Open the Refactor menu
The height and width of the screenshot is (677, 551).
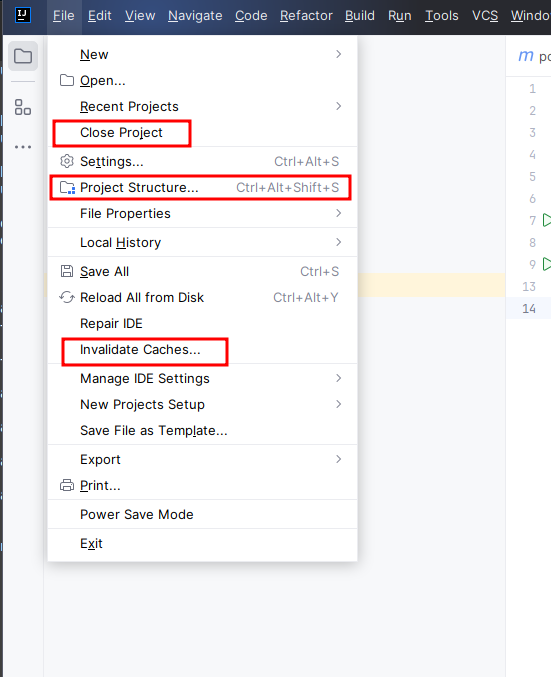tap(306, 16)
